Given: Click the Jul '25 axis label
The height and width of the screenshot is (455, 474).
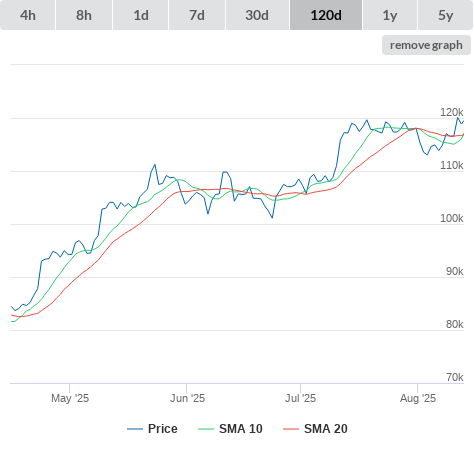Looking at the screenshot, I should coord(300,398).
